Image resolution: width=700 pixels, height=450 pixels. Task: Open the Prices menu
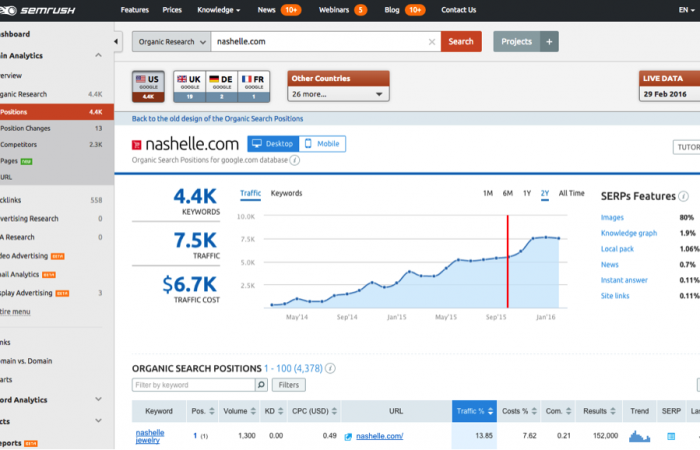[172, 10]
